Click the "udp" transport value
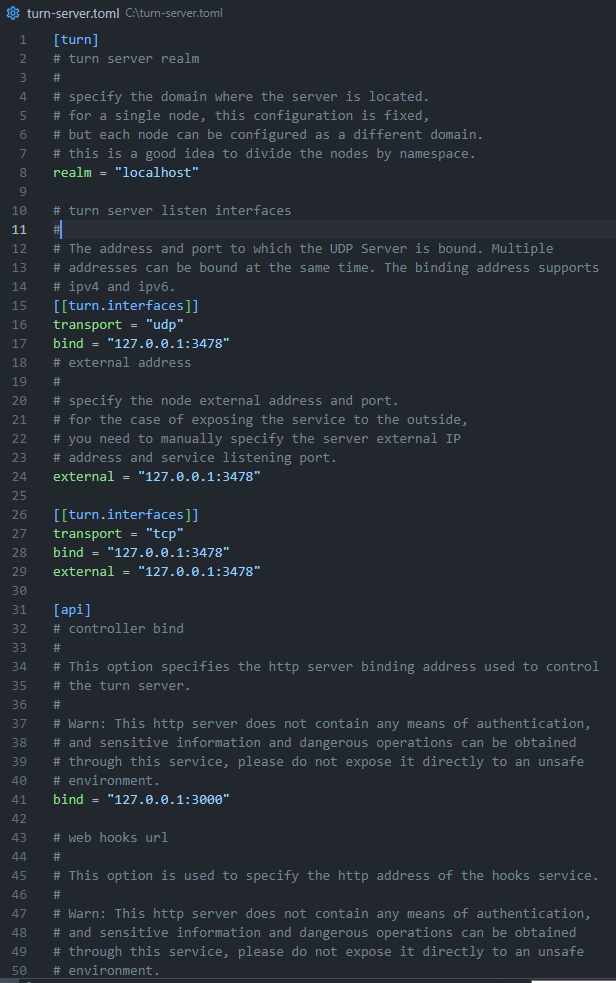Screen dimensions: 616x983 pyautogui.click(x=165, y=325)
